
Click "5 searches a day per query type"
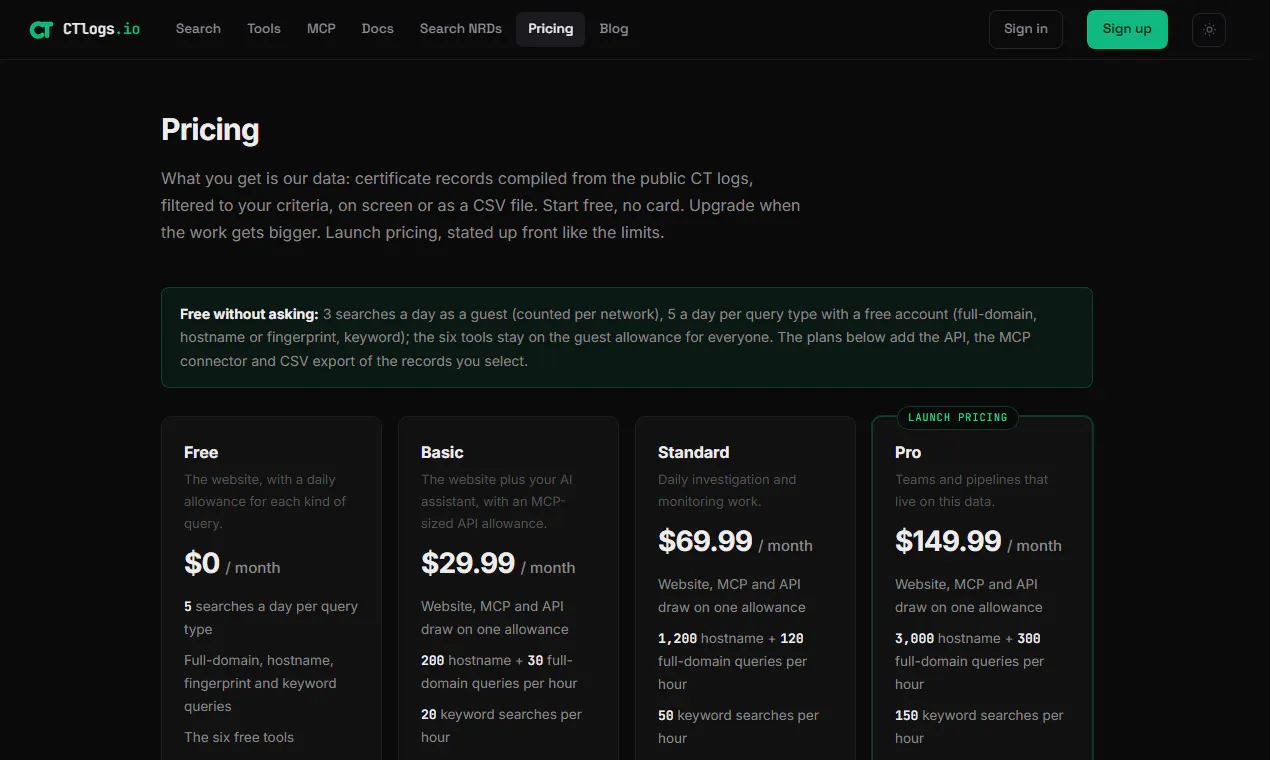(271, 618)
